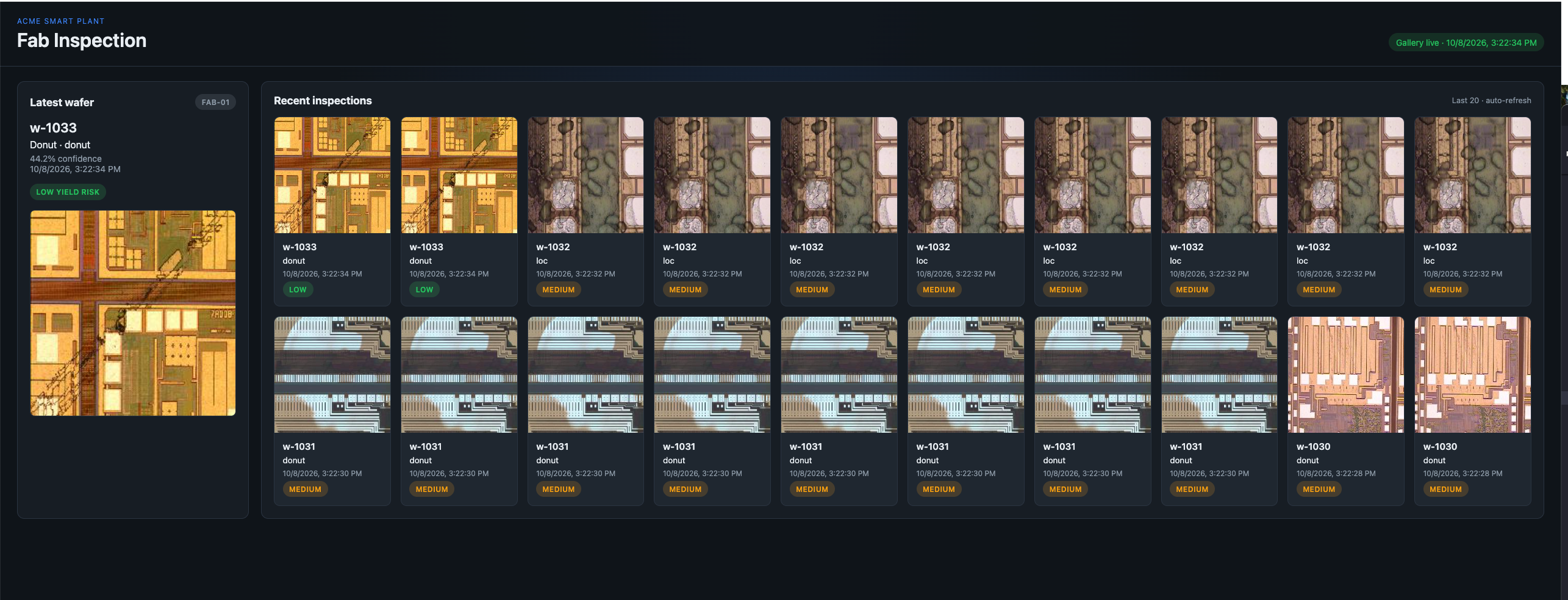Image resolution: width=1568 pixels, height=600 pixels.
Task: Click the 'Last 20 · auto-refresh' label
Action: [1491, 101]
